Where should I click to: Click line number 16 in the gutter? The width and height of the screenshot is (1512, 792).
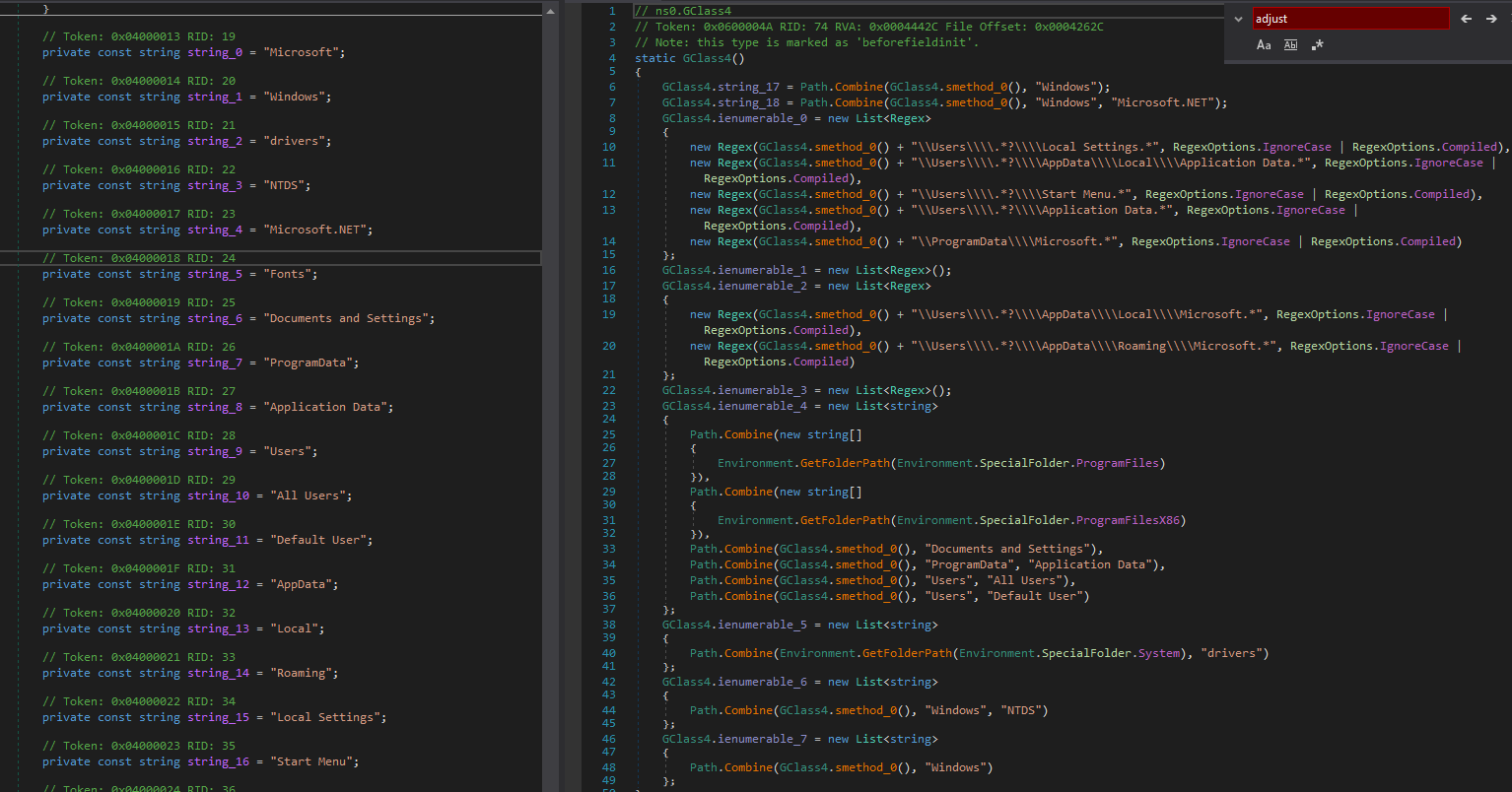click(x=609, y=270)
